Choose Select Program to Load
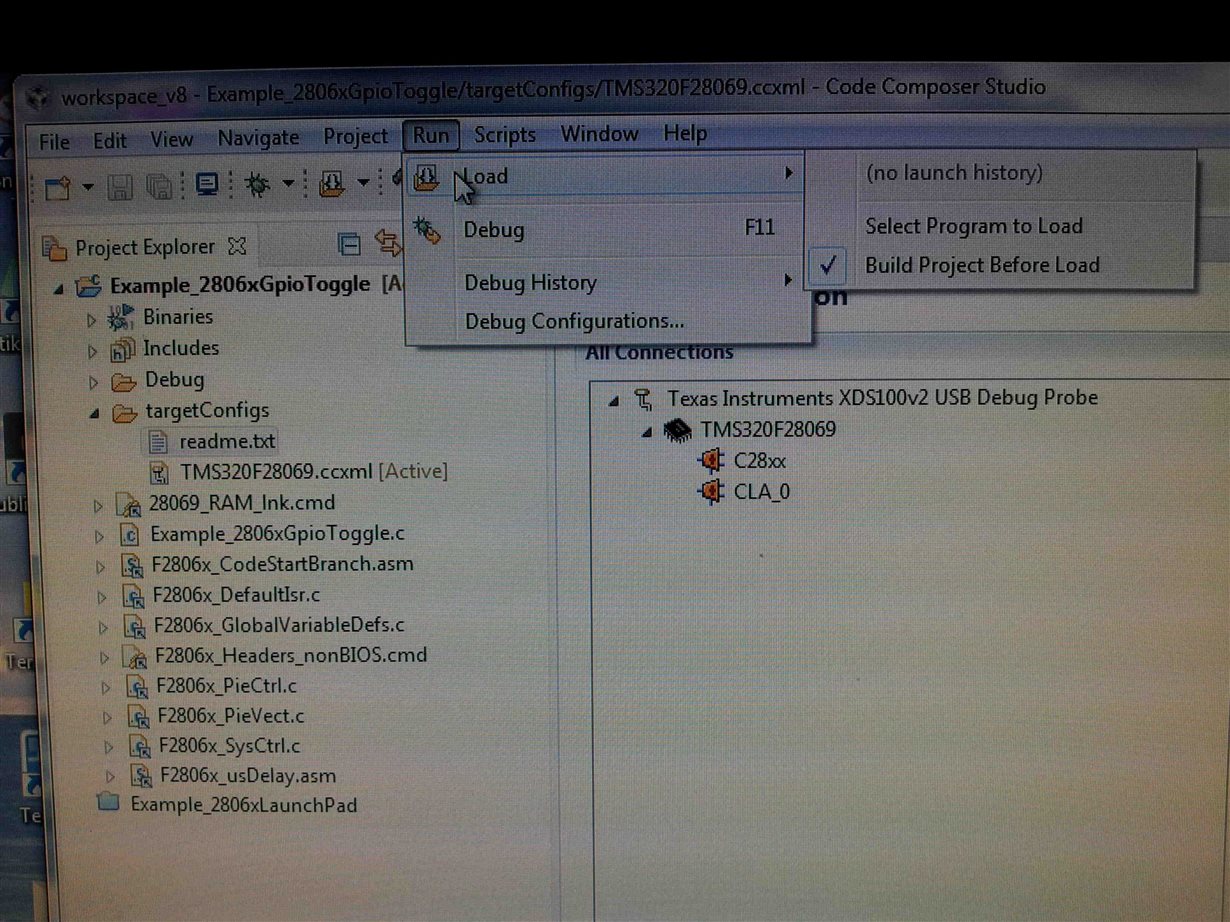The image size is (1230, 922). pos(974,226)
